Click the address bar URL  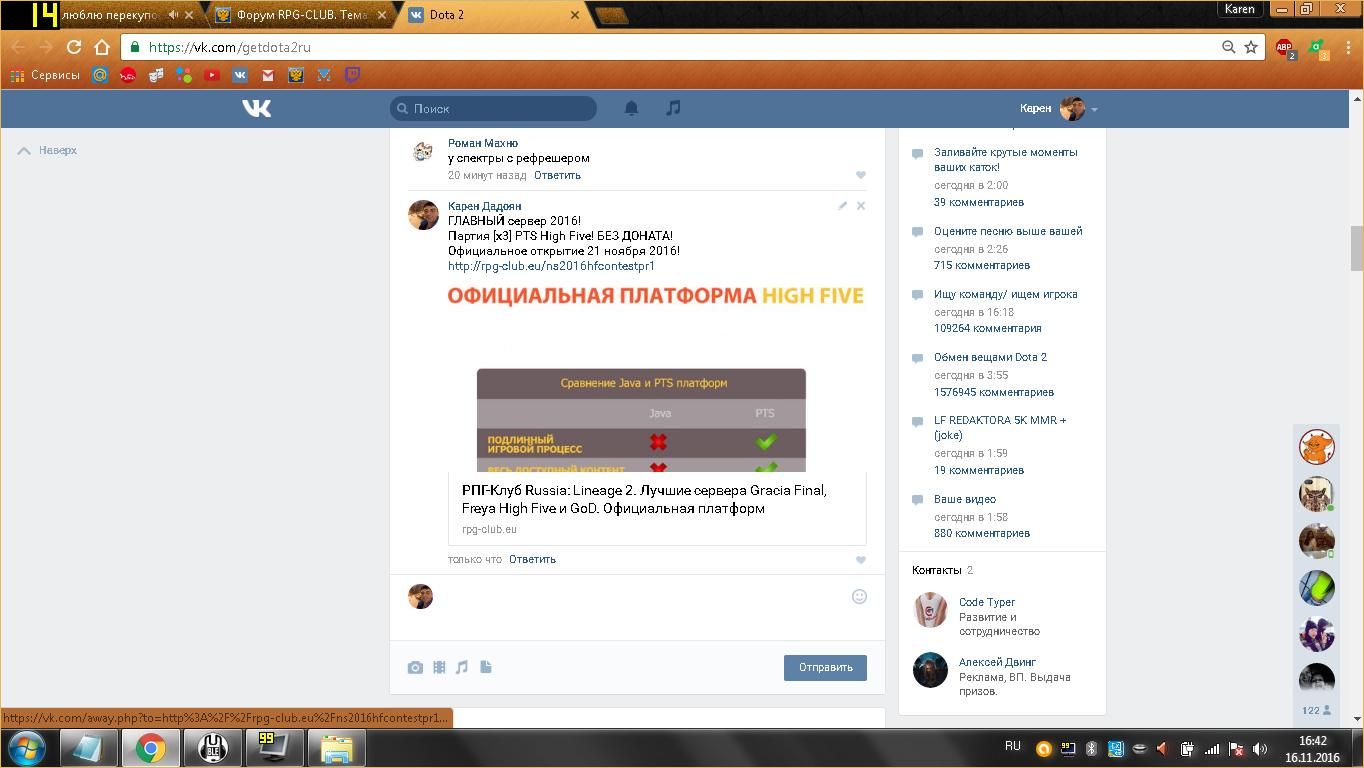[x=230, y=47]
